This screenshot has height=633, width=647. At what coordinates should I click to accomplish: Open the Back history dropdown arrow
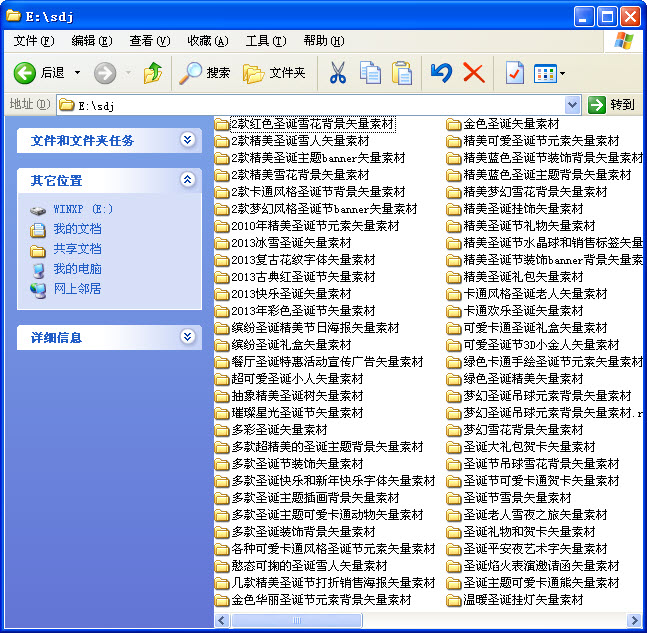[77, 73]
